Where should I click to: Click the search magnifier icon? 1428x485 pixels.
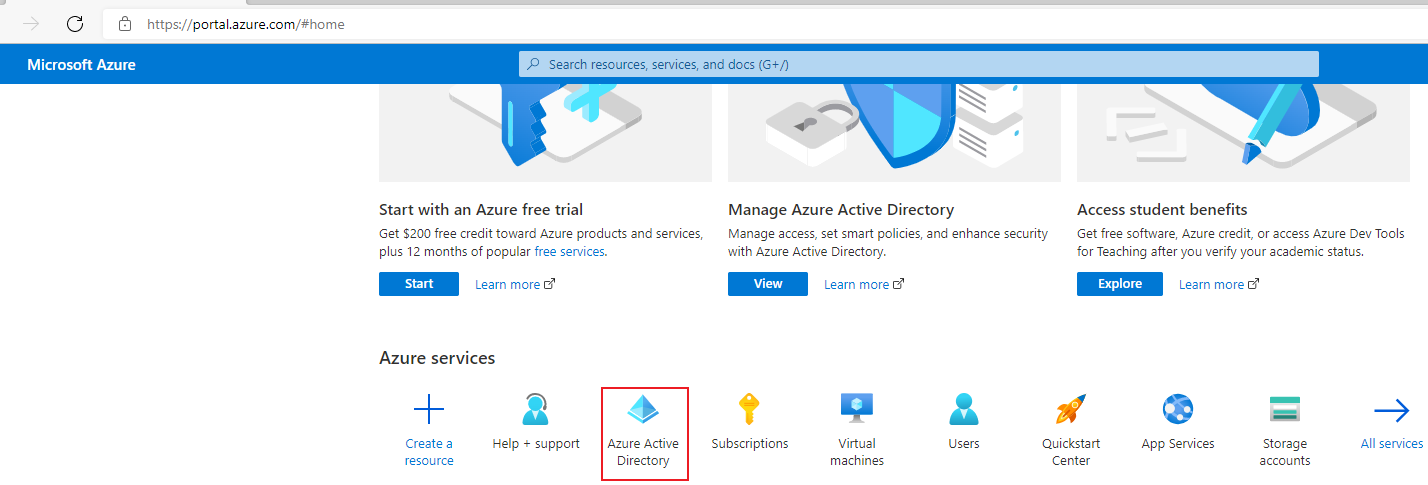(x=534, y=64)
